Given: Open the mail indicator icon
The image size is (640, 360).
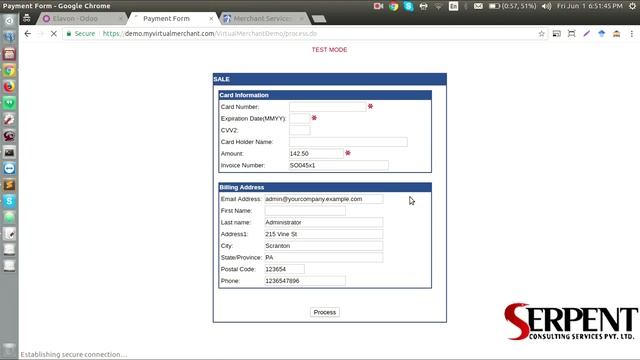Looking at the screenshot, I should pyautogui.click(x=478, y=6).
